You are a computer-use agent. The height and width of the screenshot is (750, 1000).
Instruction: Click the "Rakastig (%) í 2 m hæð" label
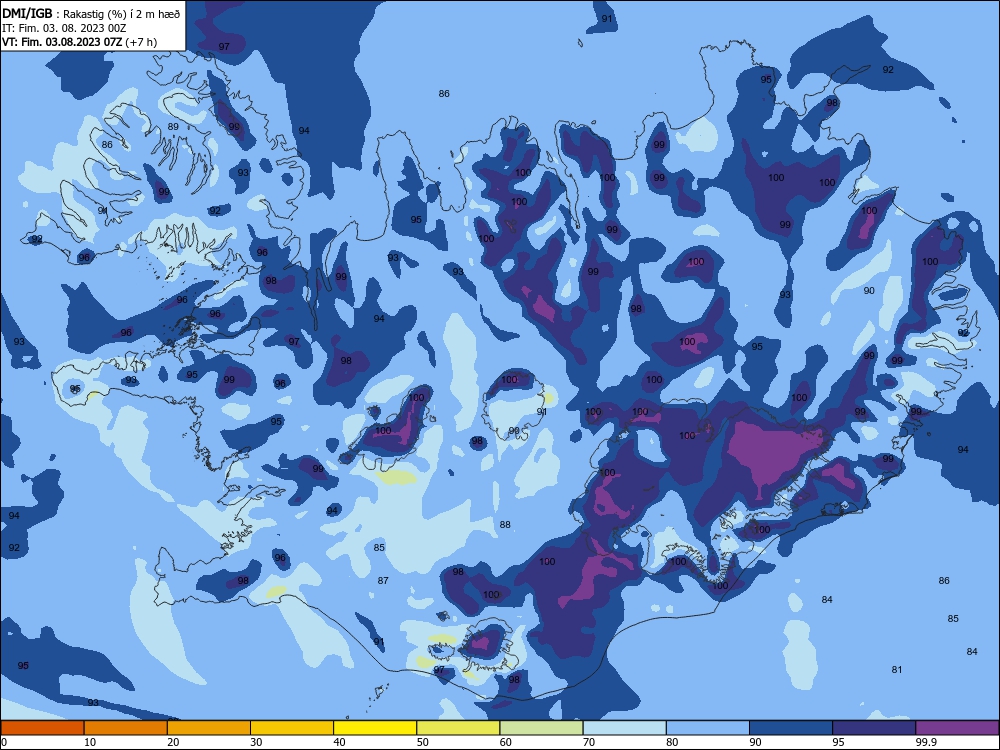[121, 14]
